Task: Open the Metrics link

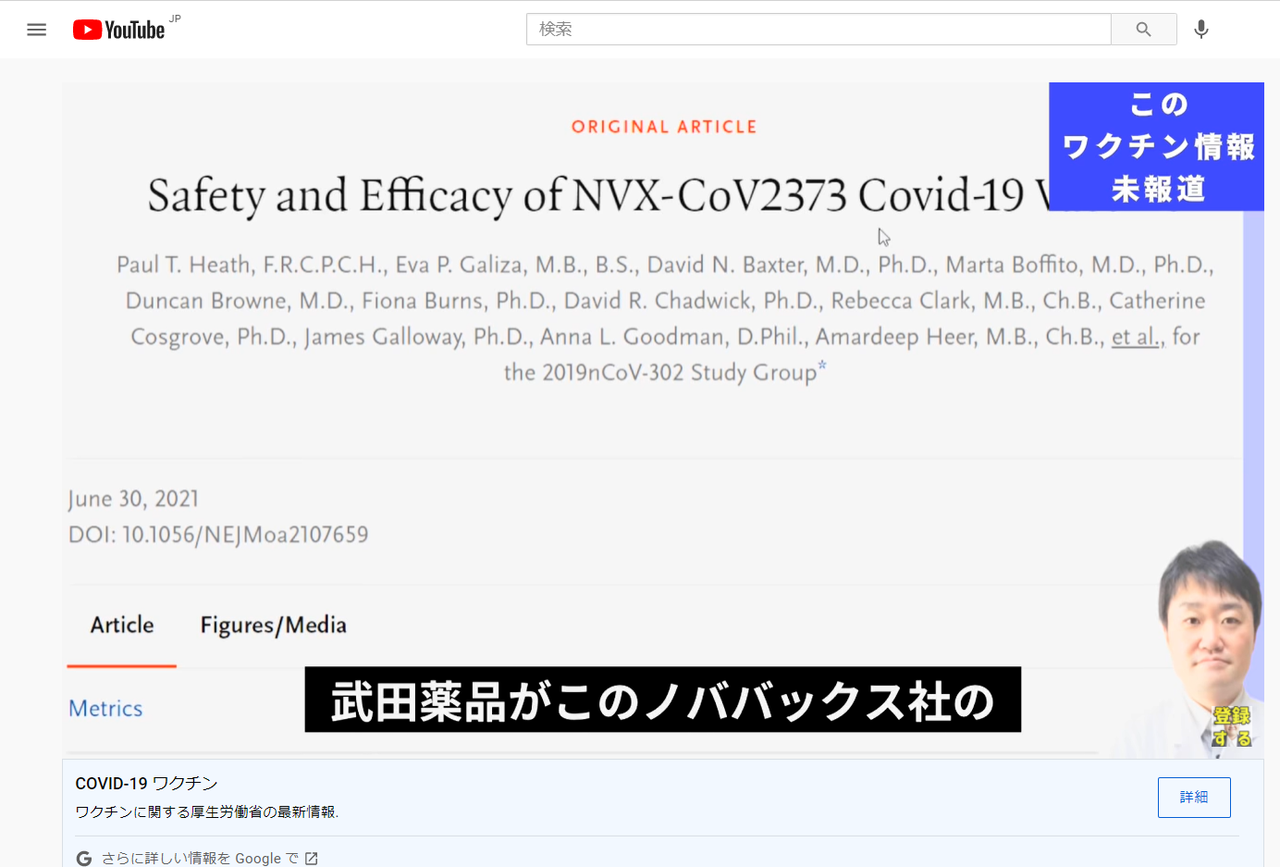Action: click(x=105, y=708)
